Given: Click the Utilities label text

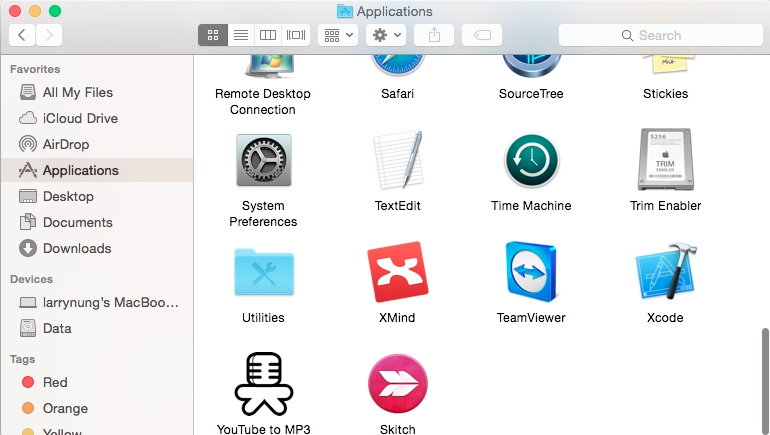Looking at the screenshot, I should tap(263, 318).
